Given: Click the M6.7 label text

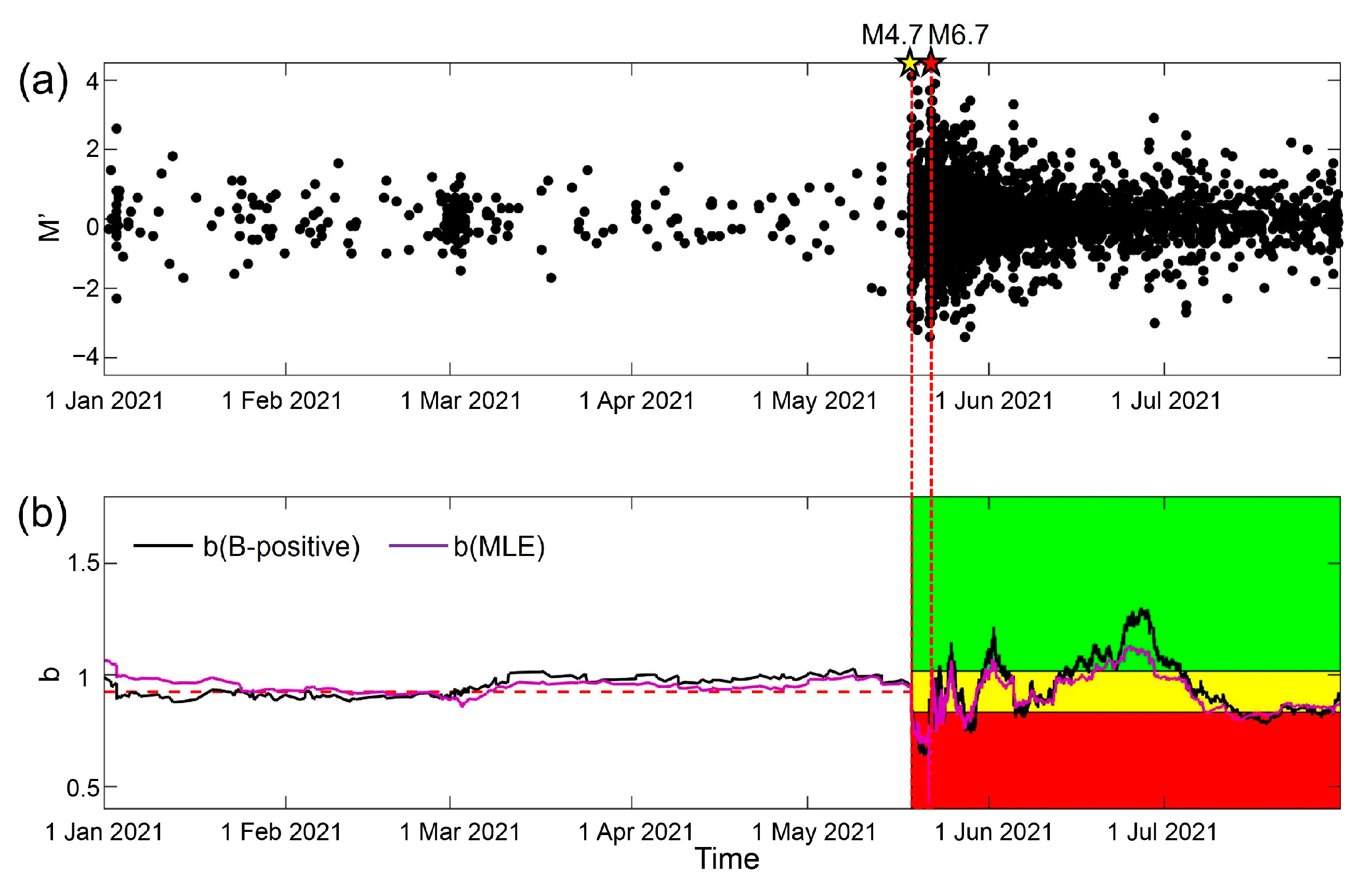Looking at the screenshot, I should (x=958, y=35).
